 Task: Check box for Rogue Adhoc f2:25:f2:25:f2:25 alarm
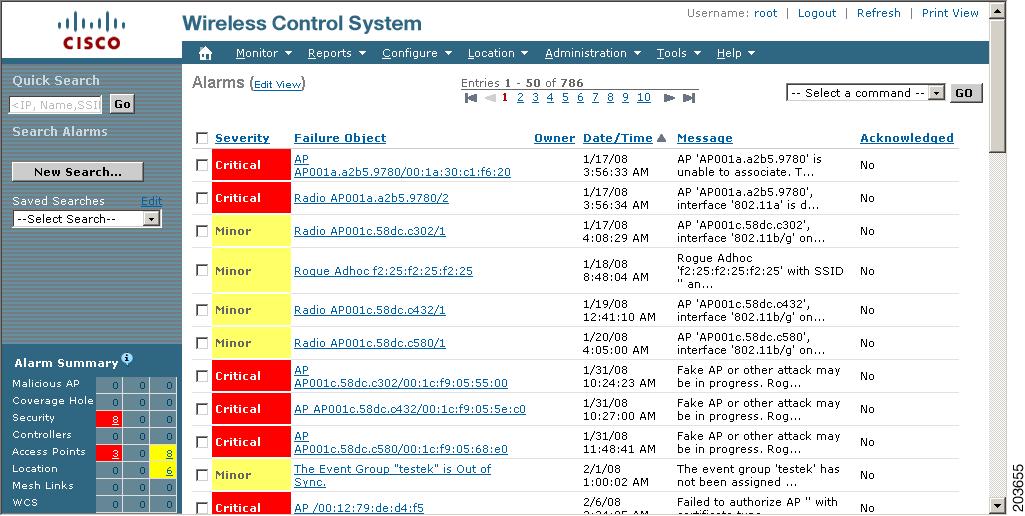[x=202, y=271]
